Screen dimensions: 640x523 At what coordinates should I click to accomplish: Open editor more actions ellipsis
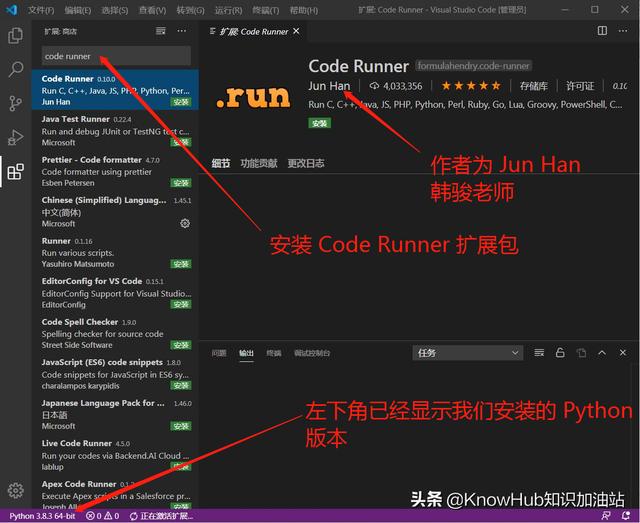point(623,31)
